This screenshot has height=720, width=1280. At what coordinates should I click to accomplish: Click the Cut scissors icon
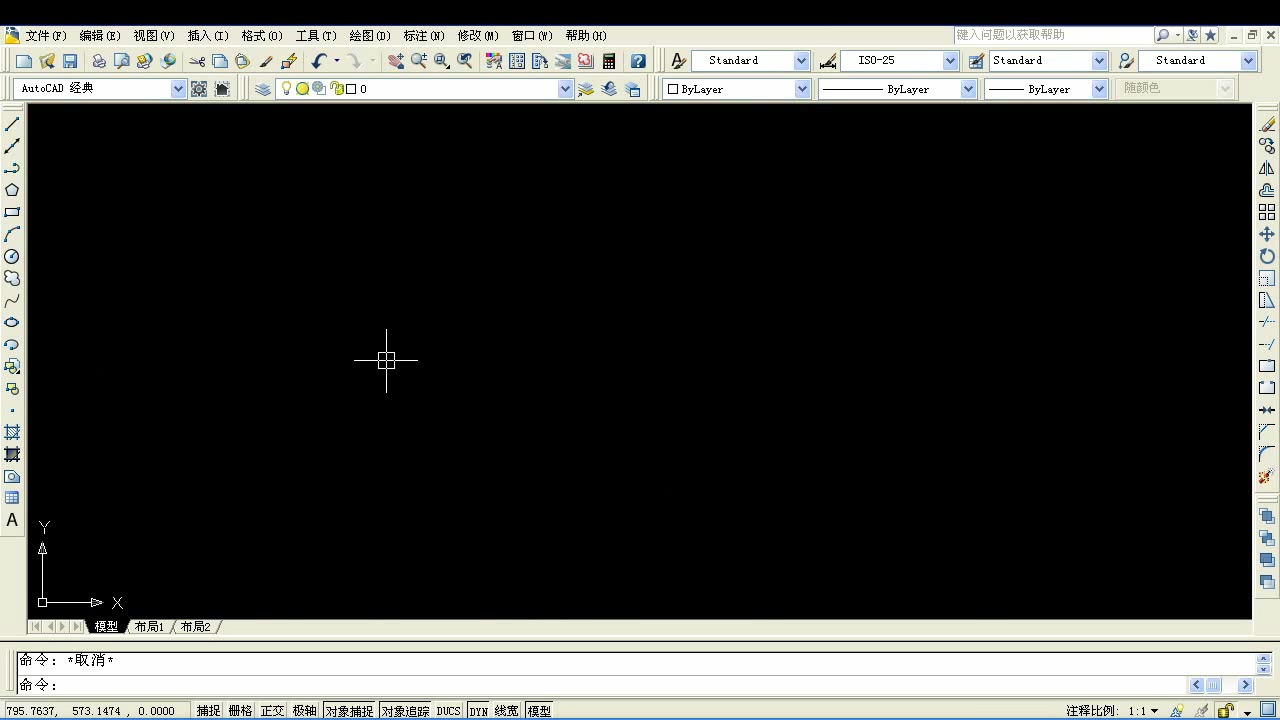coord(197,61)
